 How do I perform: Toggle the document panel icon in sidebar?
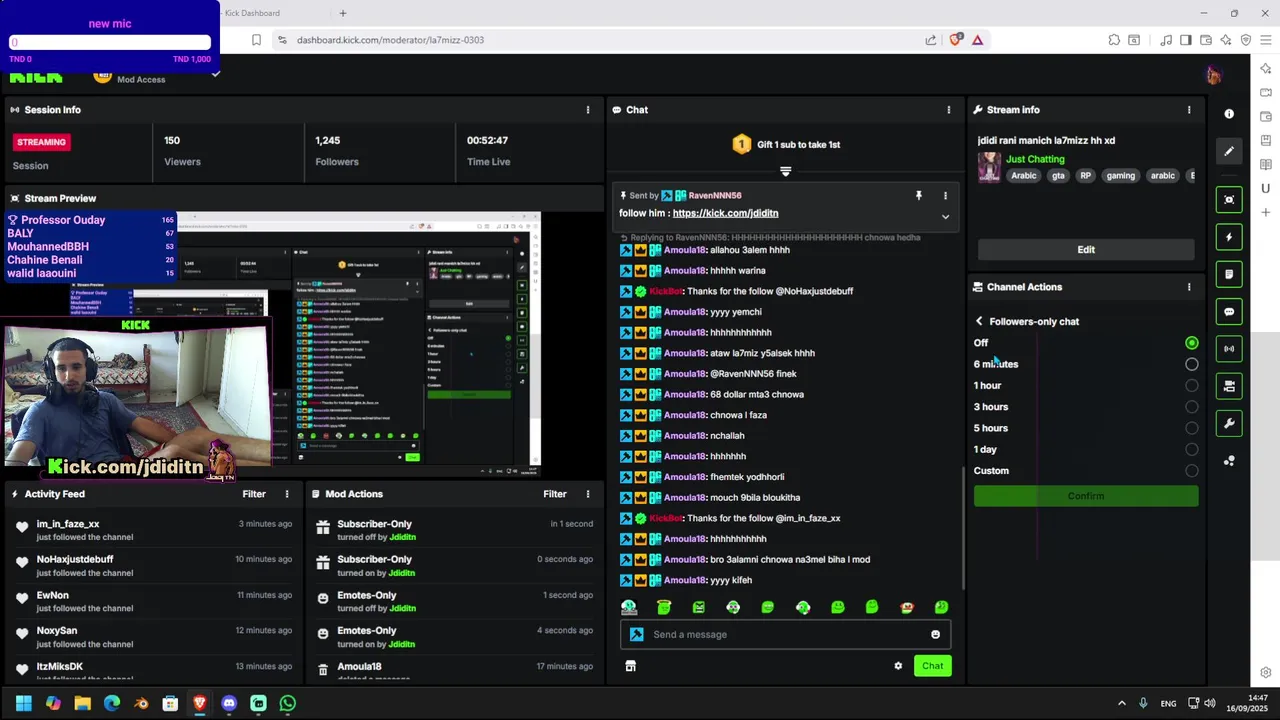(1229, 274)
